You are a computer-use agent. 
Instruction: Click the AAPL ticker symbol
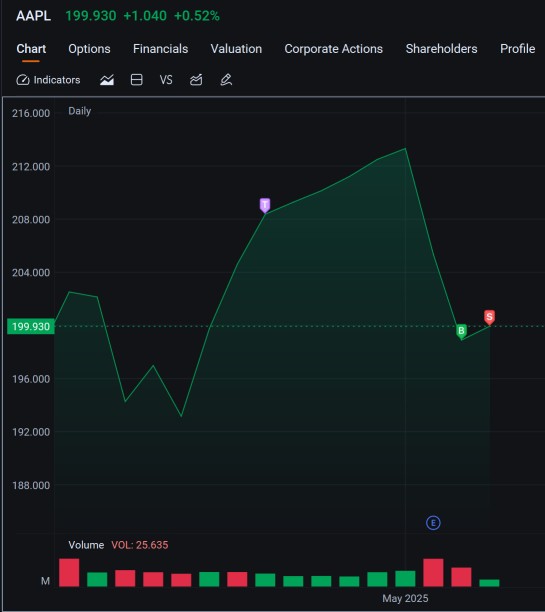point(34,16)
